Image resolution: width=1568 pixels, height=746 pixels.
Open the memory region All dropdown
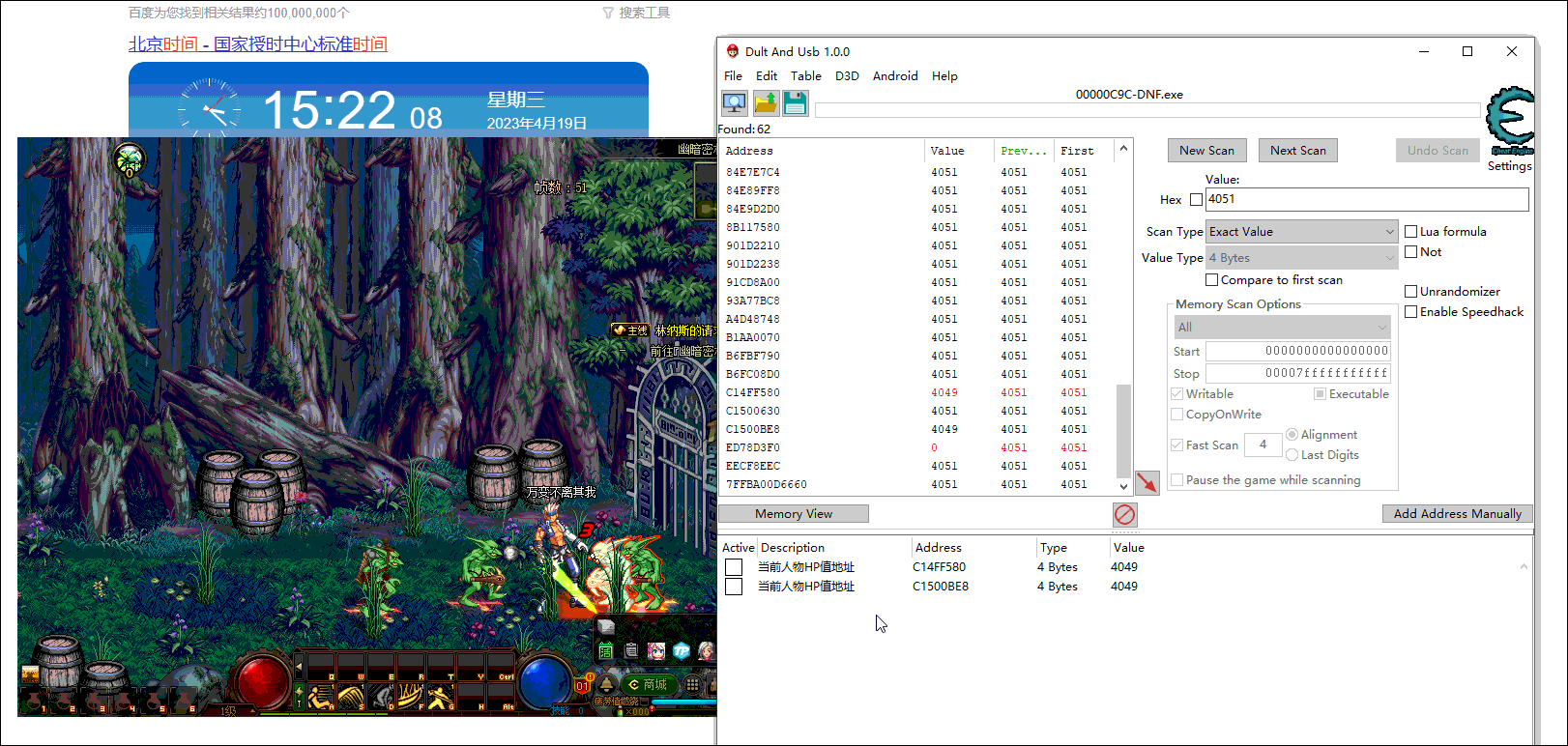1283,328
